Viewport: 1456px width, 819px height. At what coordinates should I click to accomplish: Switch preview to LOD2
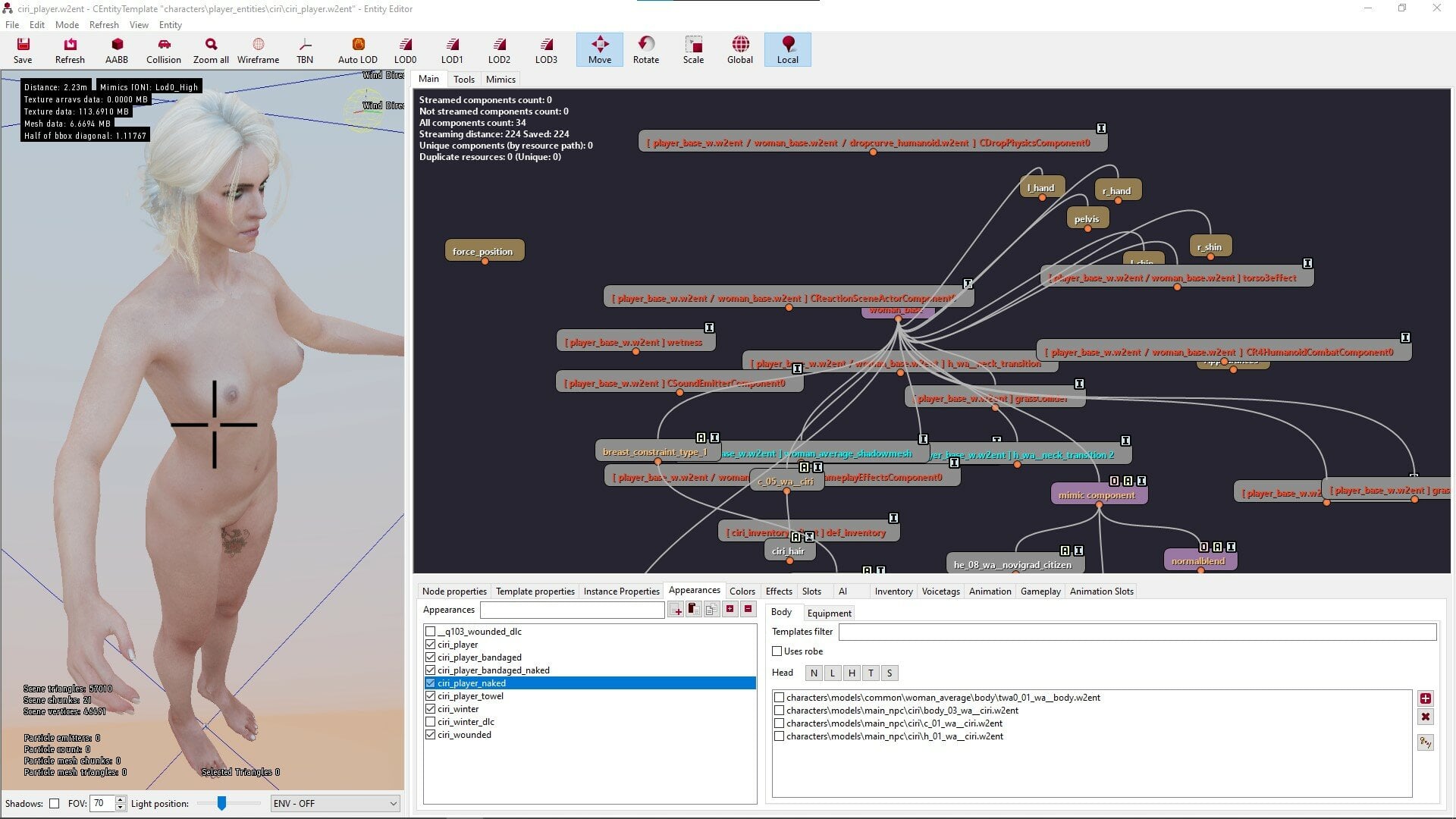(499, 50)
